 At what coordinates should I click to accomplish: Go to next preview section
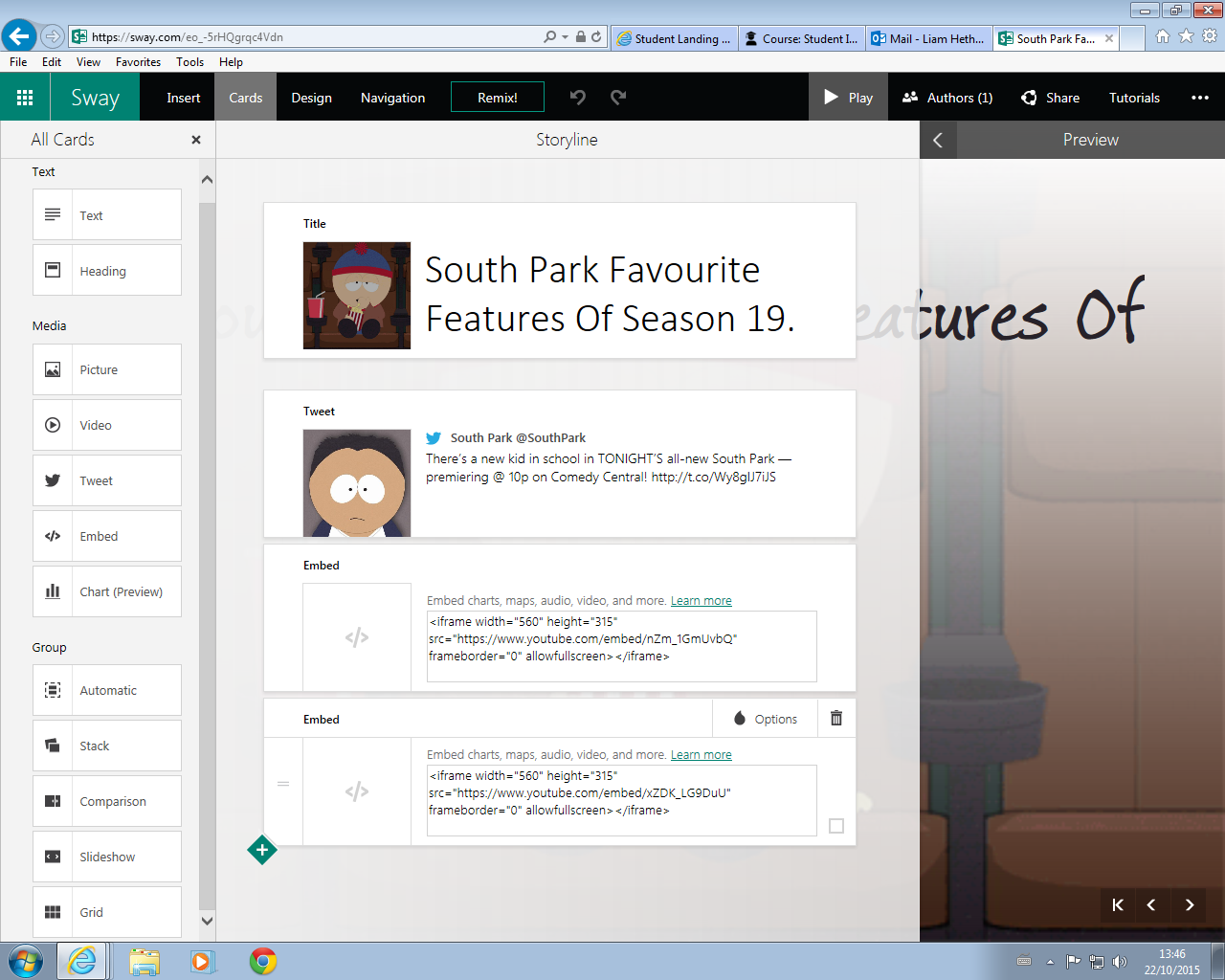click(1190, 904)
